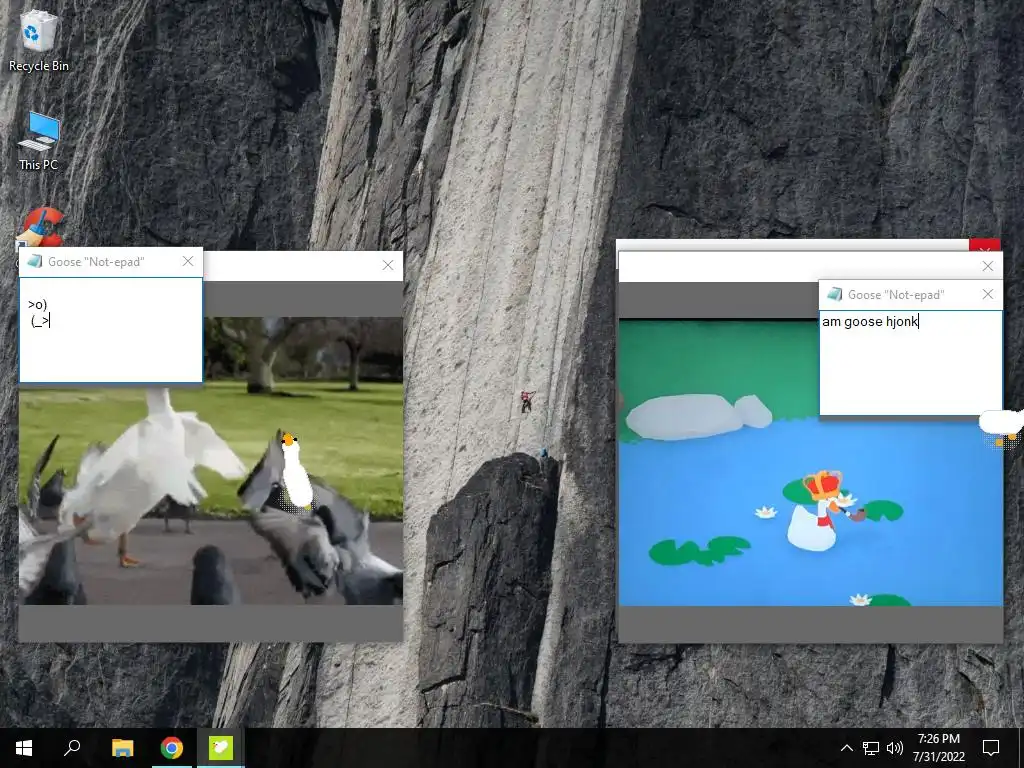
Task: Click the left Goose Not-epad text area
Action: 111,330
